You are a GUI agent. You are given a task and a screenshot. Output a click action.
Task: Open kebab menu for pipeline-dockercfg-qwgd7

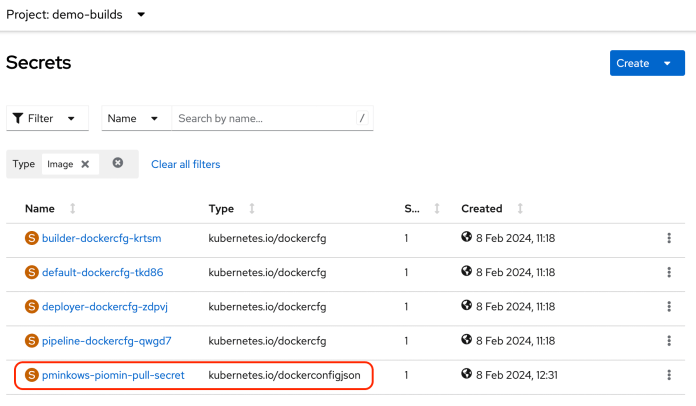click(x=669, y=341)
